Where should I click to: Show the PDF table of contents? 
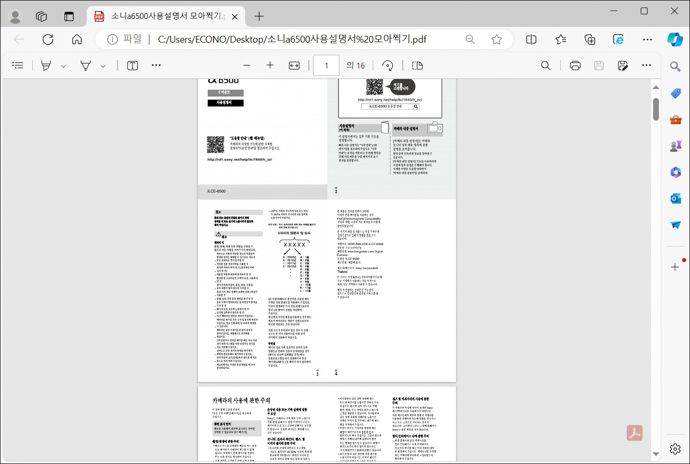tap(18, 66)
